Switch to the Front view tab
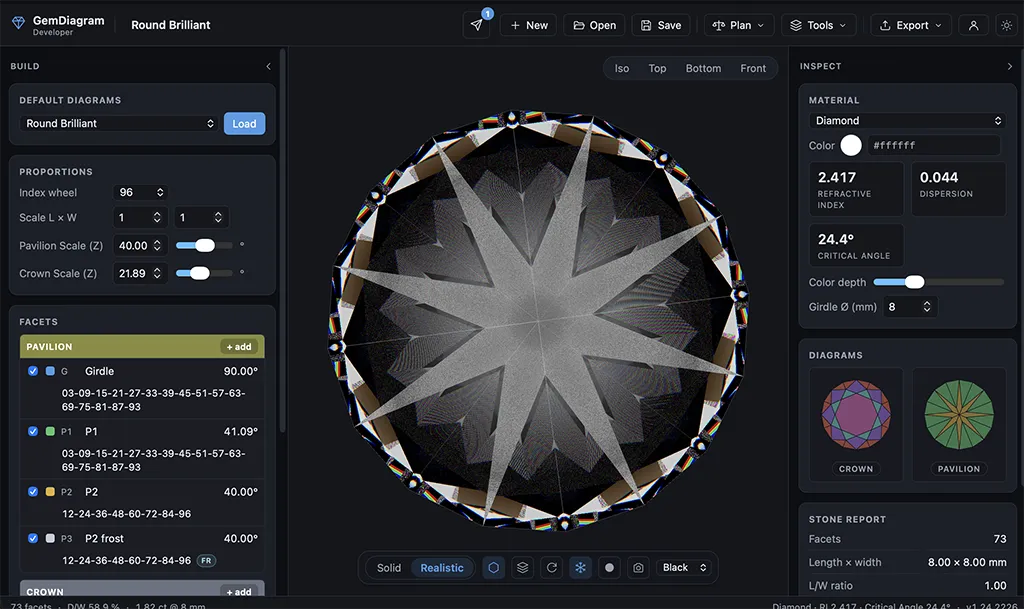The image size is (1024, 609). [753, 69]
